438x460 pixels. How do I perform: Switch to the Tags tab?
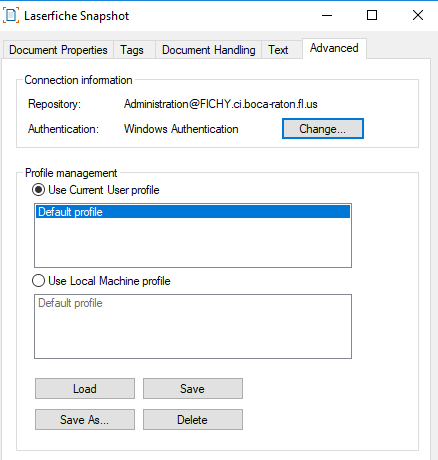click(132, 50)
